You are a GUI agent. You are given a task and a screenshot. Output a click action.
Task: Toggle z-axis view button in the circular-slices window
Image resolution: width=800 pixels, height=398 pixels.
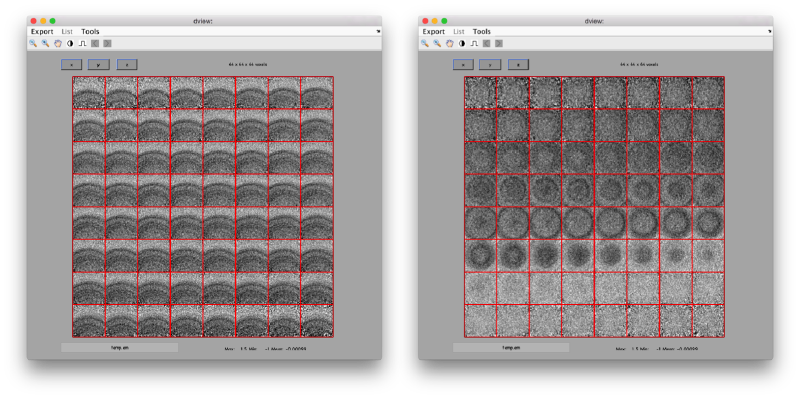pos(518,64)
